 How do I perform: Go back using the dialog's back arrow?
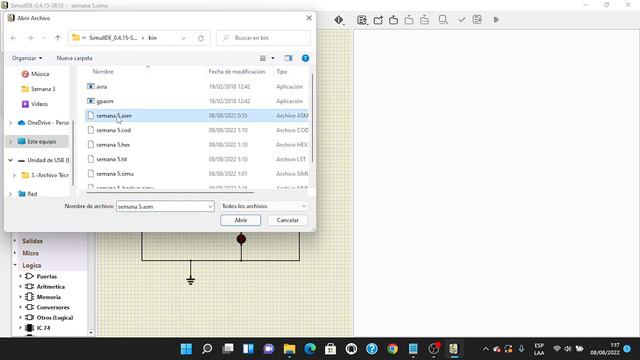click(13, 38)
